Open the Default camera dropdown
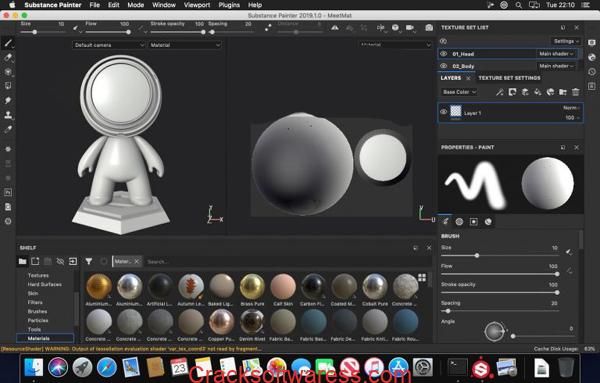Image resolution: width=600 pixels, height=383 pixels. [109, 45]
